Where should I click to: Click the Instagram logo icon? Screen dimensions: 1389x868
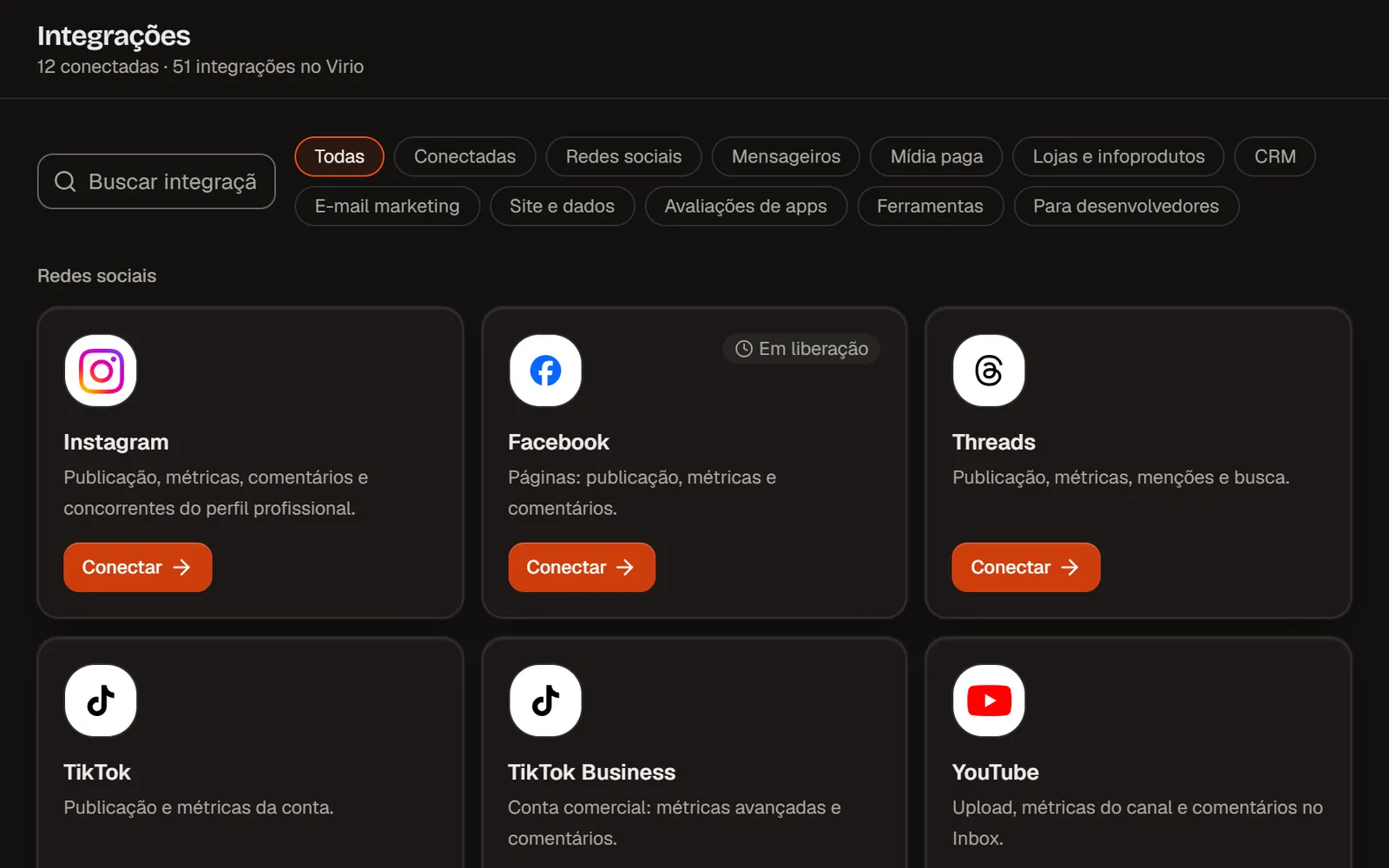click(101, 371)
